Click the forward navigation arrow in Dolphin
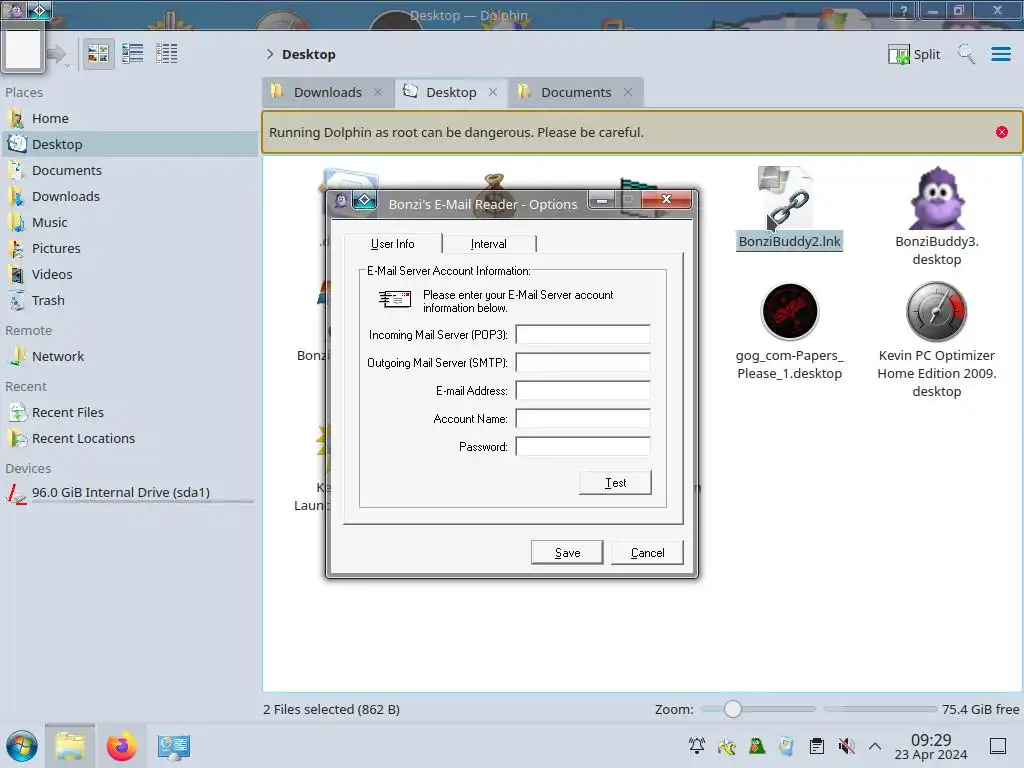1024x768 pixels. coord(57,54)
